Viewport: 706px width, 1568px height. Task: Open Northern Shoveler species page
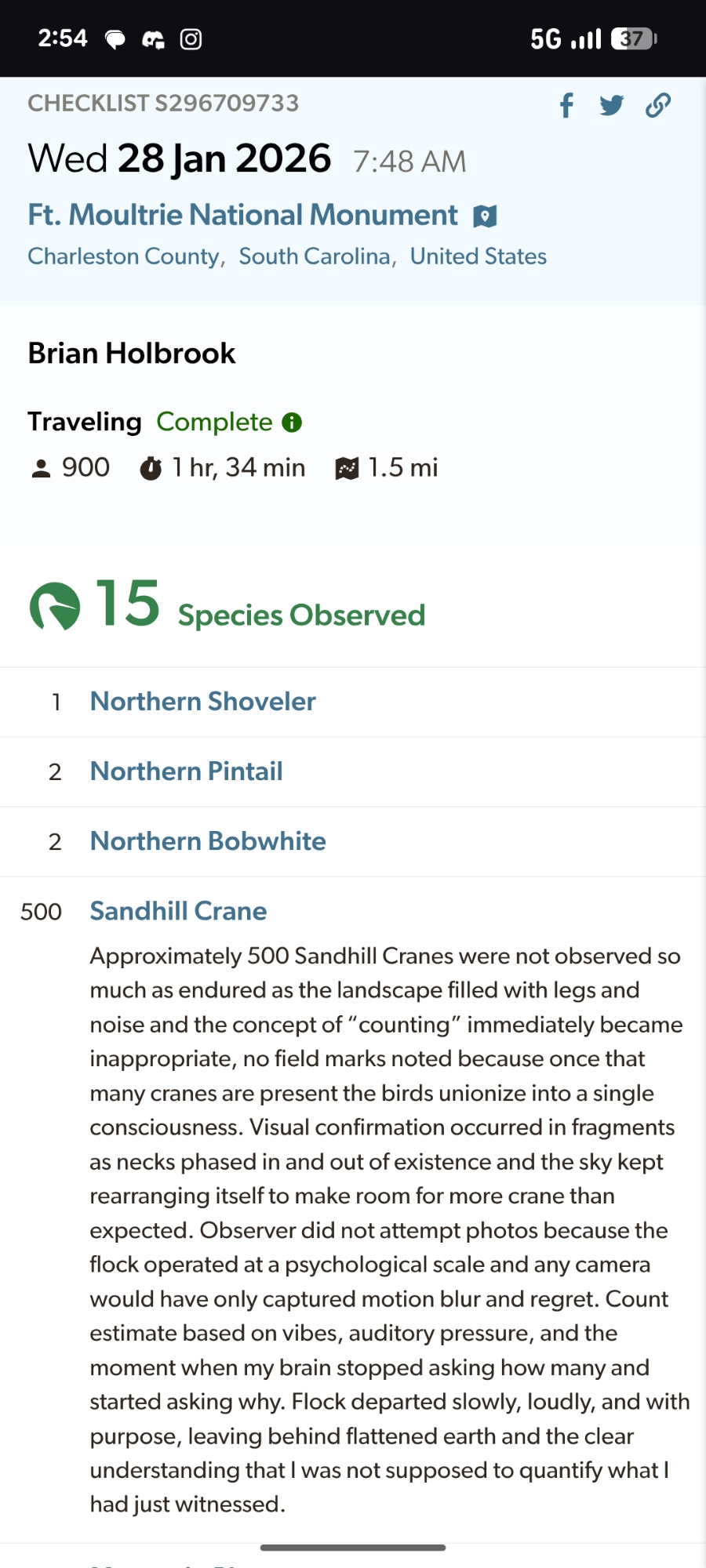(x=202, y=701)
